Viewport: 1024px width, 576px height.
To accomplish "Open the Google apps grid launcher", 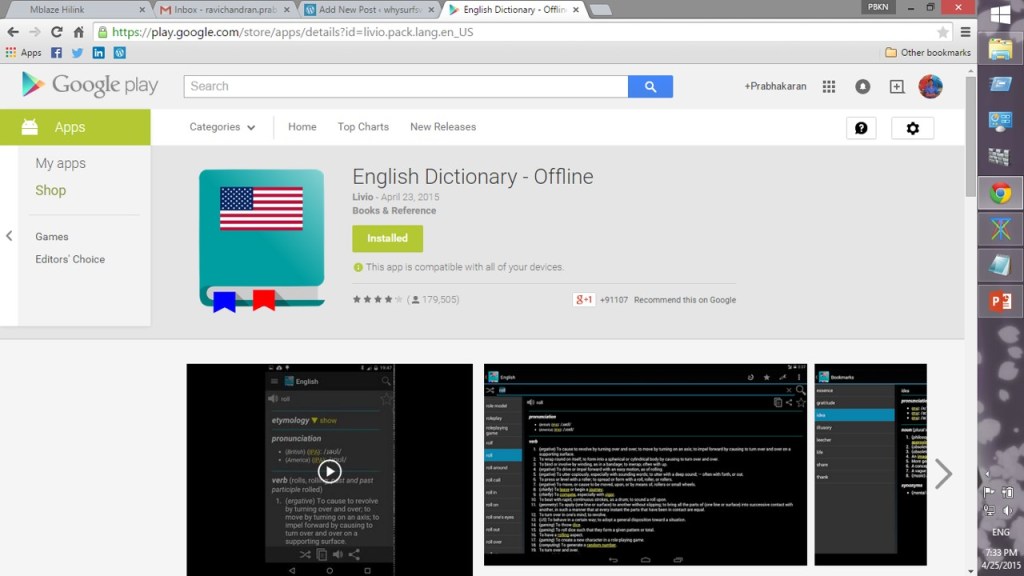I will pos(828,87).
